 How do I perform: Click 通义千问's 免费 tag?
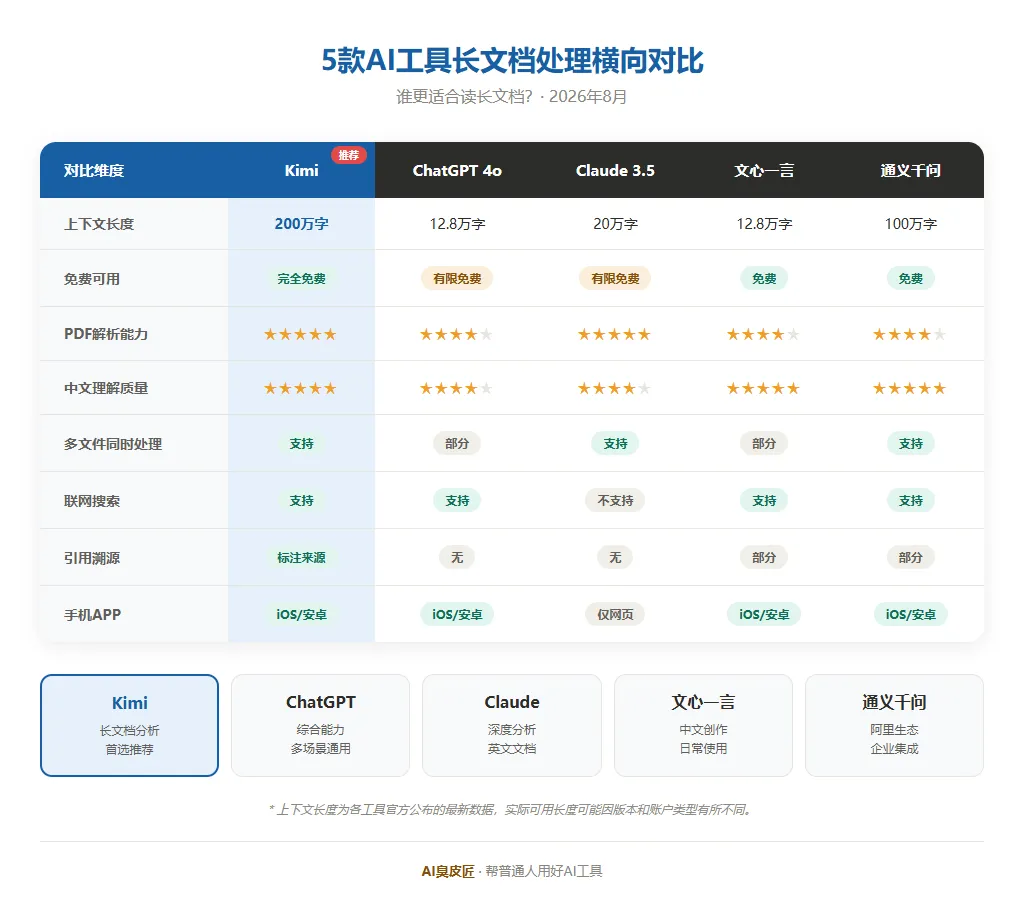(x=910, y=278)
